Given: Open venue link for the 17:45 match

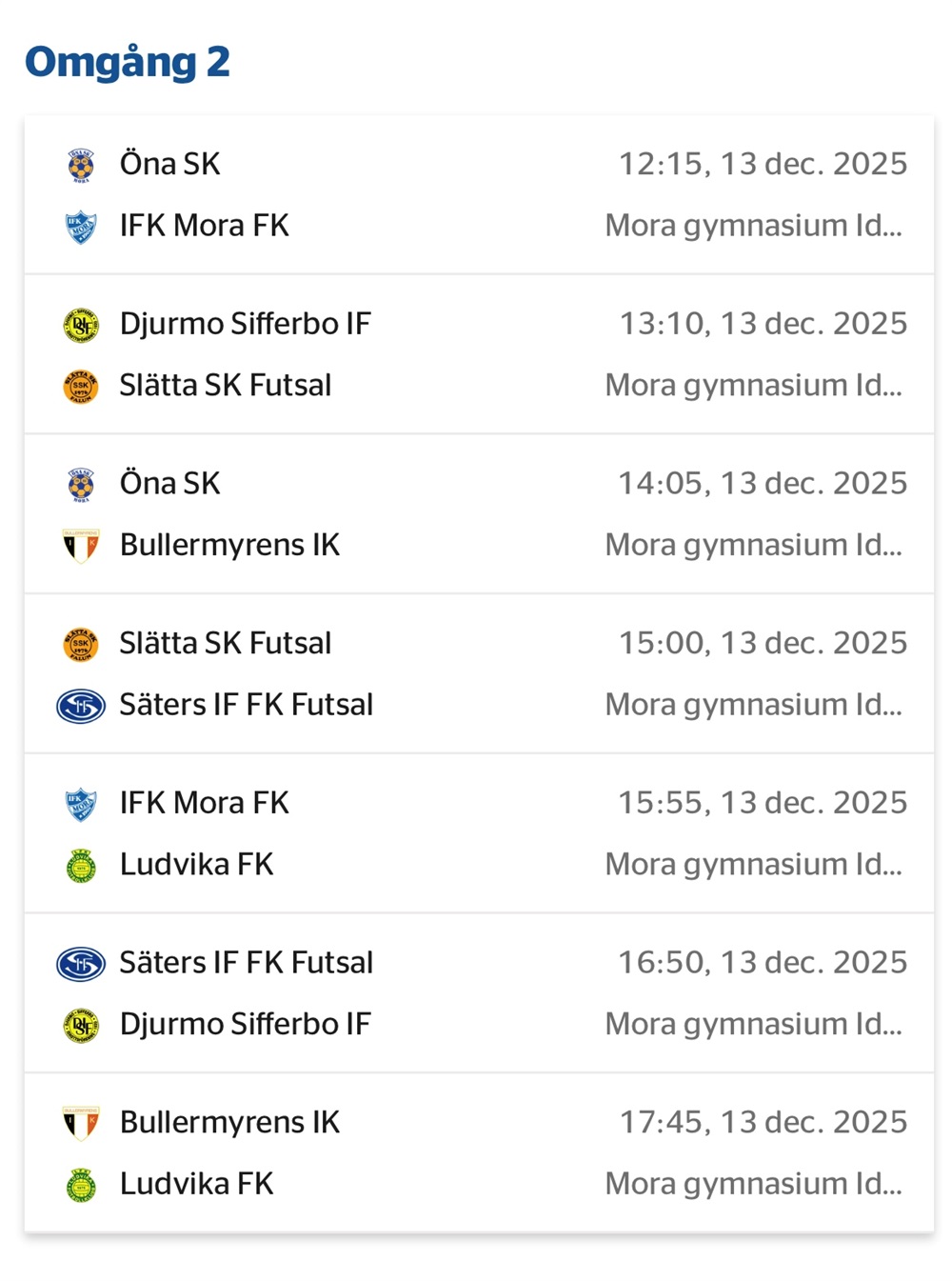Looking at the screenshot, I should (753, 1184).
